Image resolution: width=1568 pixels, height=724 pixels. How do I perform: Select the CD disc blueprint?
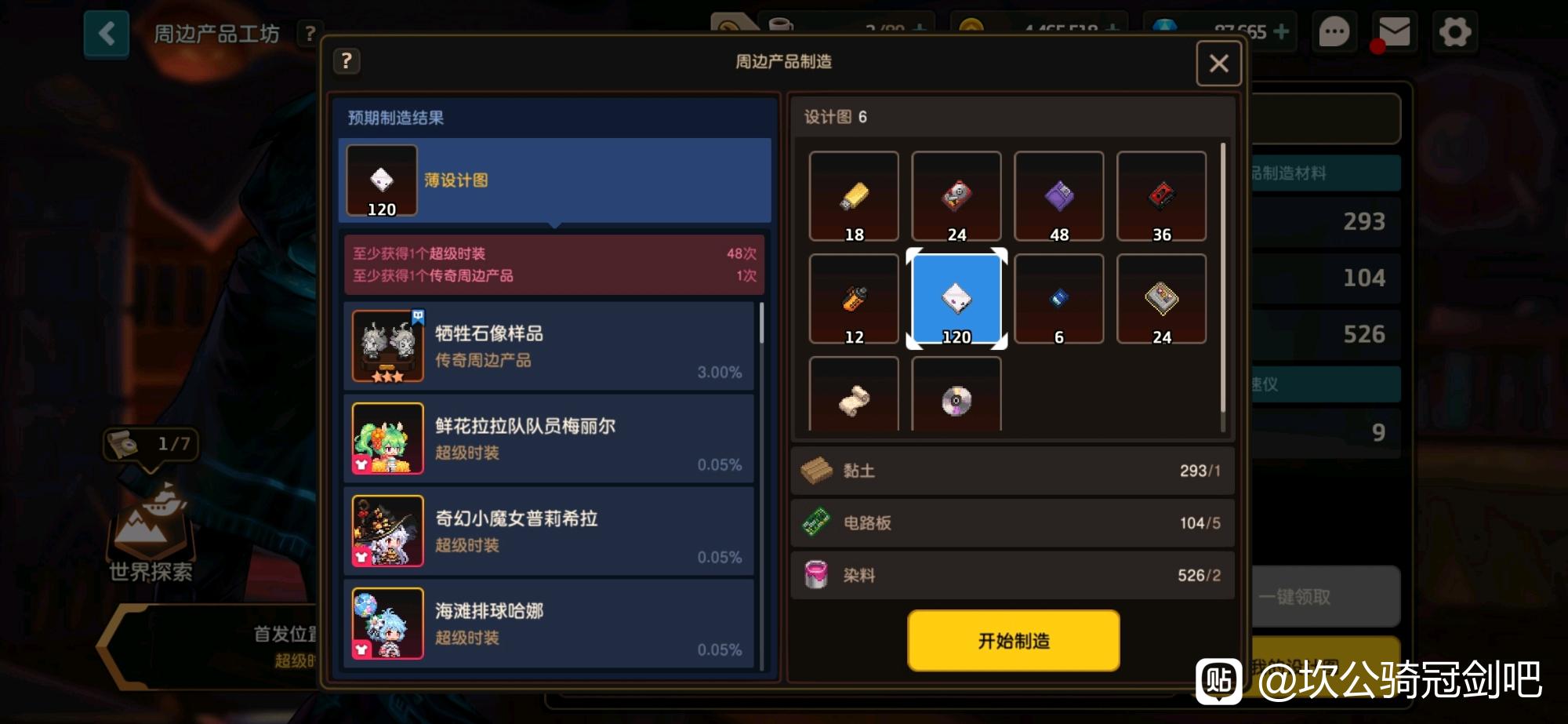(956, 394)
